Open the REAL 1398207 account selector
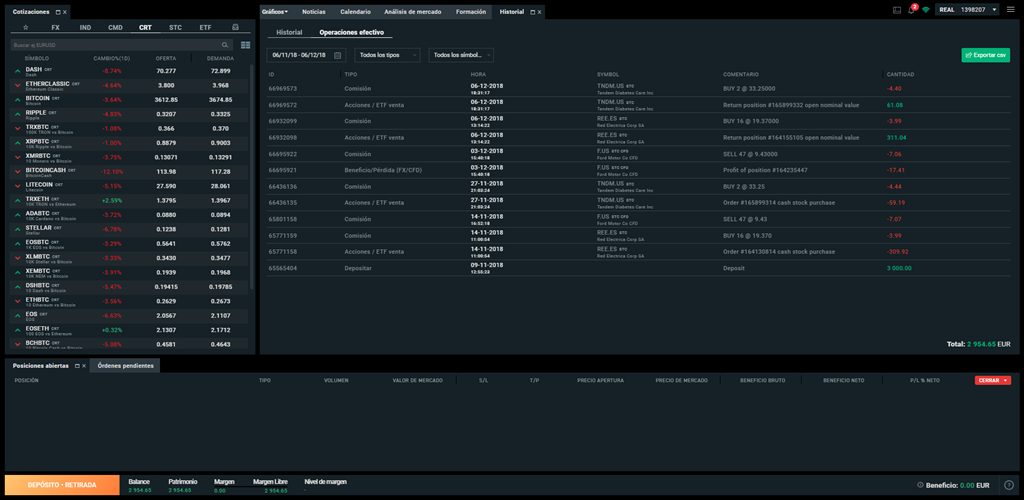Image resolution: width=1024 pixels, height=500 pixels. click(967, 10)
